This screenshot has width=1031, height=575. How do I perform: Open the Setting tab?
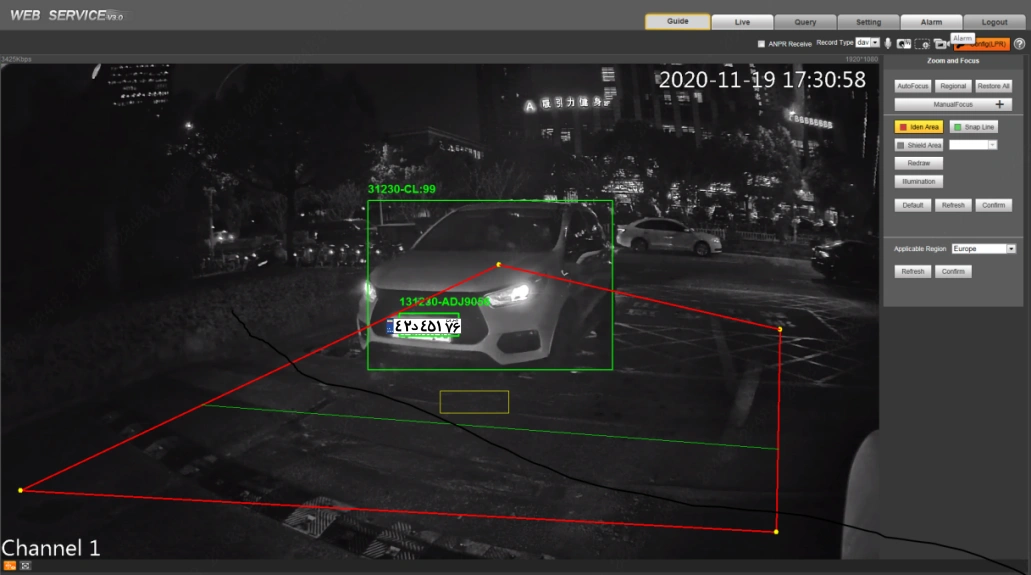[x=868, y=22]
